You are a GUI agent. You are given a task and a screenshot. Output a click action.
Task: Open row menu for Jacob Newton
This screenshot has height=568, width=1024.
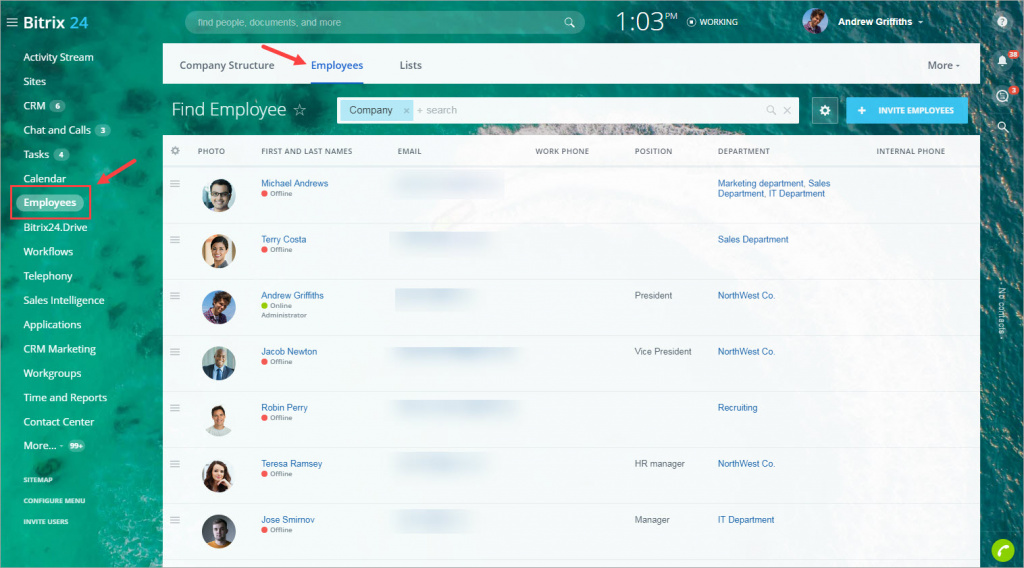pyautogui.click(x=175, y=352)
